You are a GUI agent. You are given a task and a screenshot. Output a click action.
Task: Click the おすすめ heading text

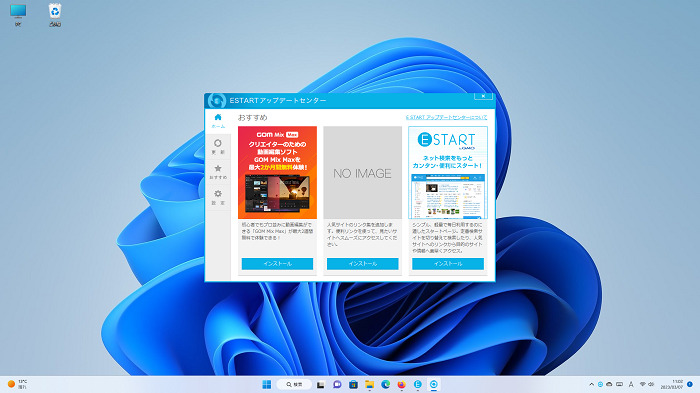coord(253,117)
